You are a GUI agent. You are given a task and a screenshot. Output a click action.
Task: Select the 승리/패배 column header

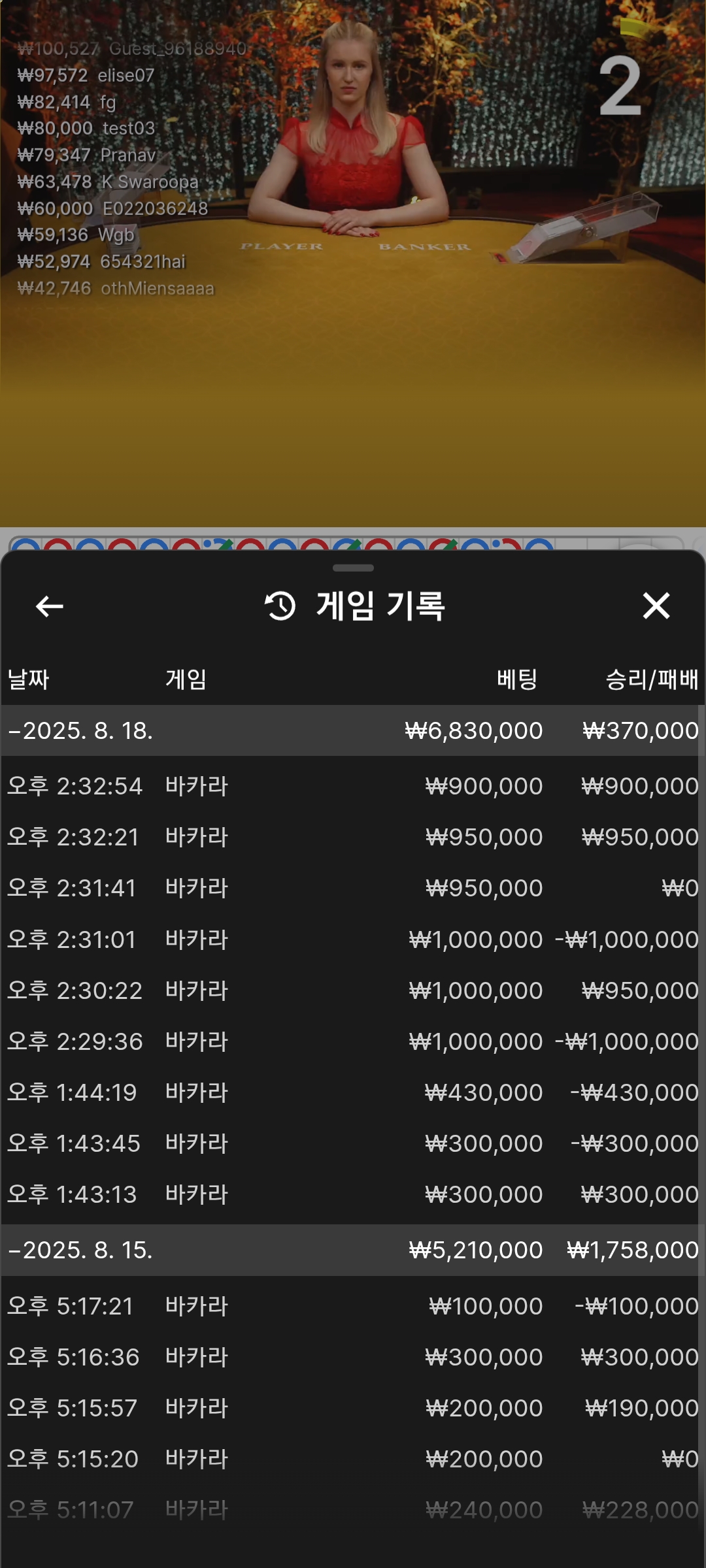652,679
